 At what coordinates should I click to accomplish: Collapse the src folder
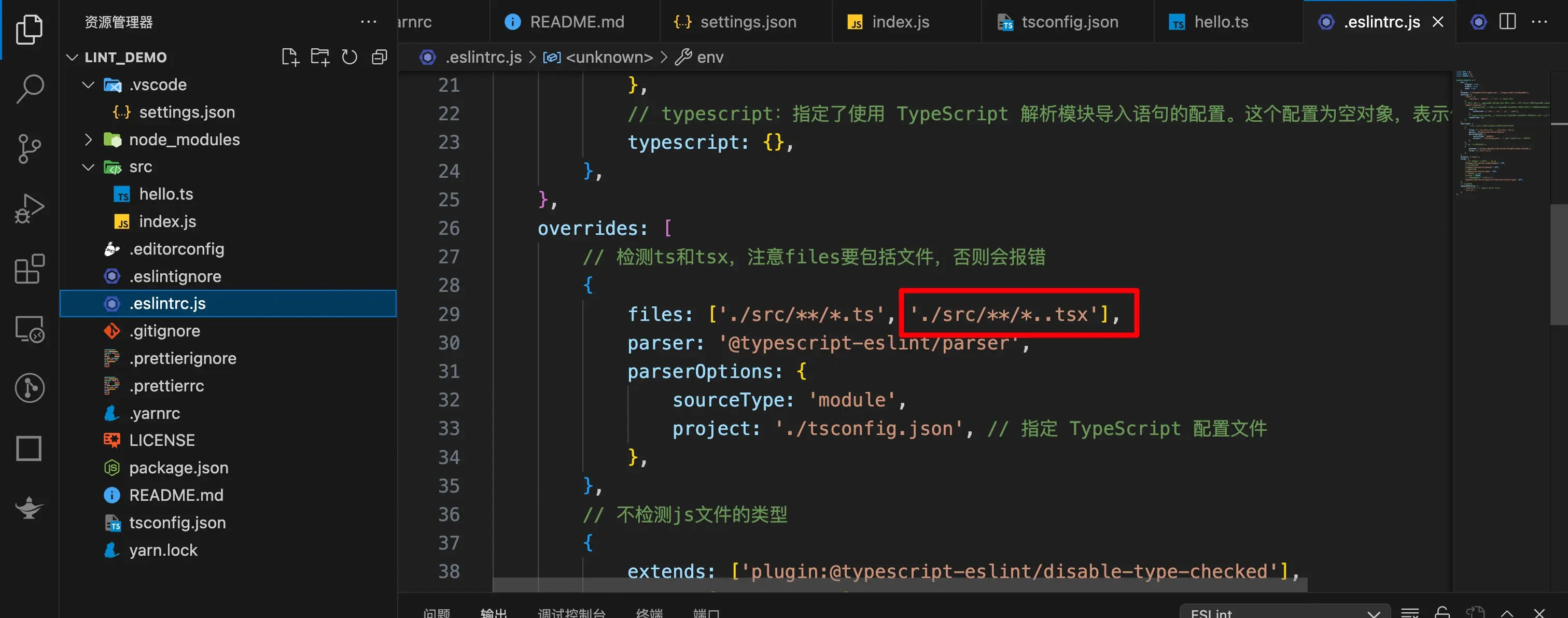[88, 167]
